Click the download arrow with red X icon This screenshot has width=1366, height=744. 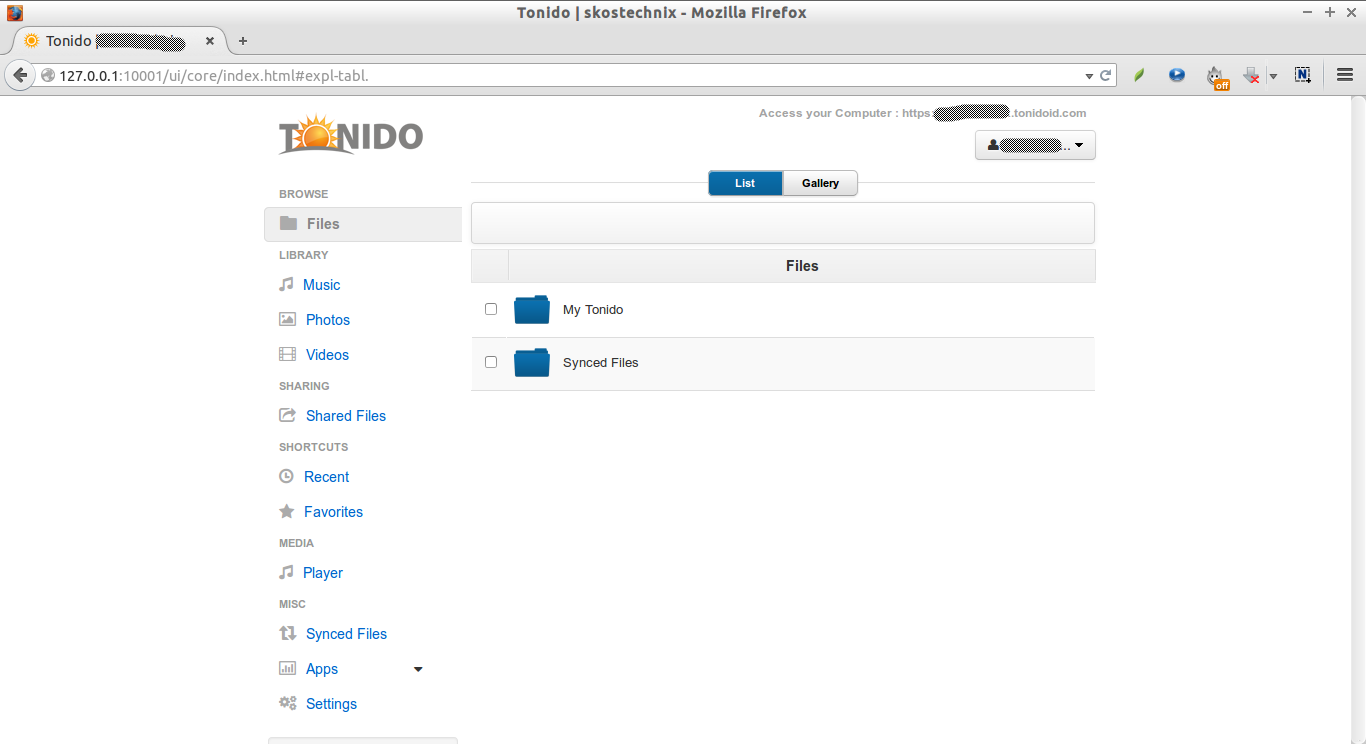[x=1251, y=75]
